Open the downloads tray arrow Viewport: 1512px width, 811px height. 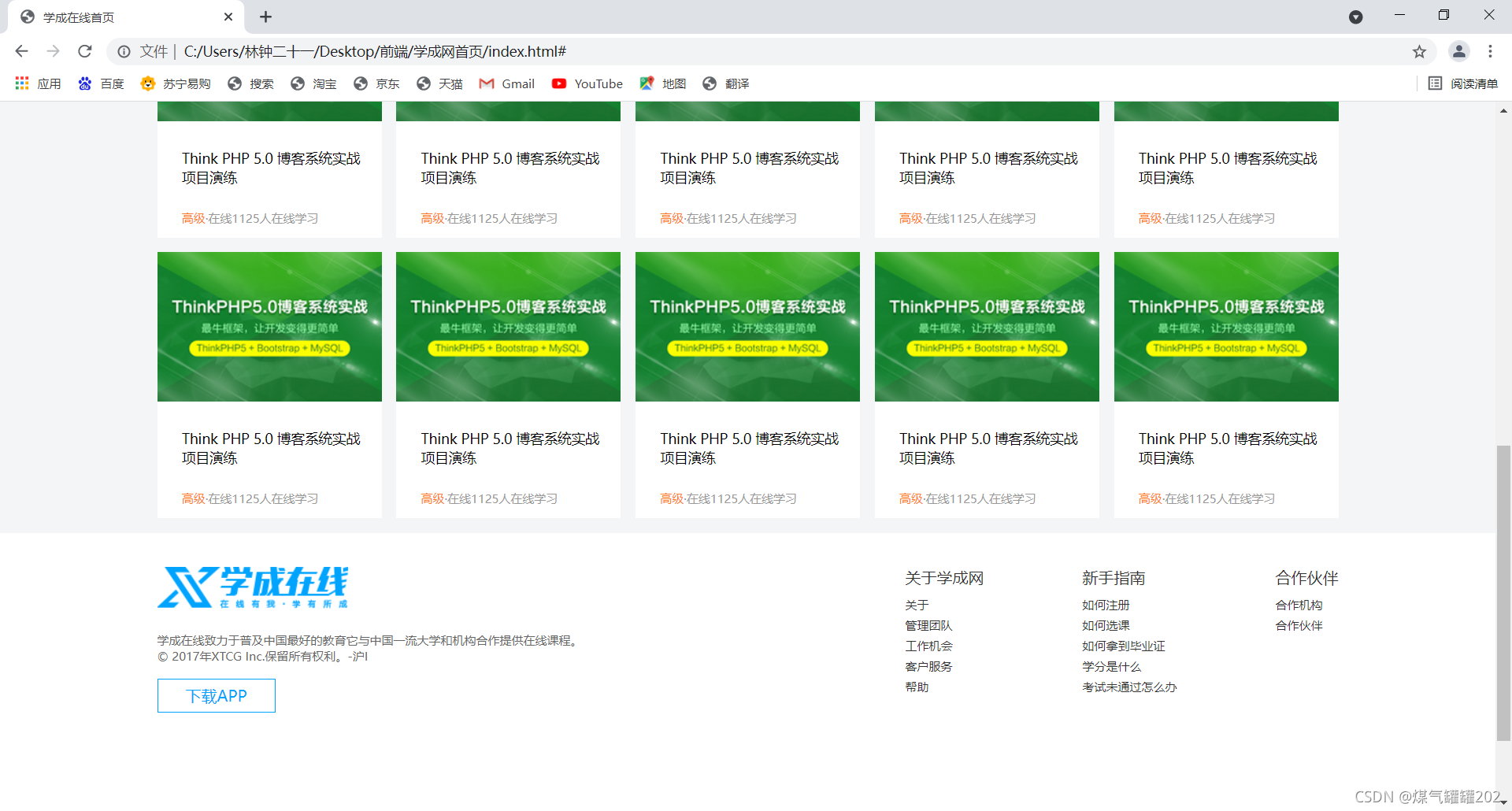(1356, 17)
